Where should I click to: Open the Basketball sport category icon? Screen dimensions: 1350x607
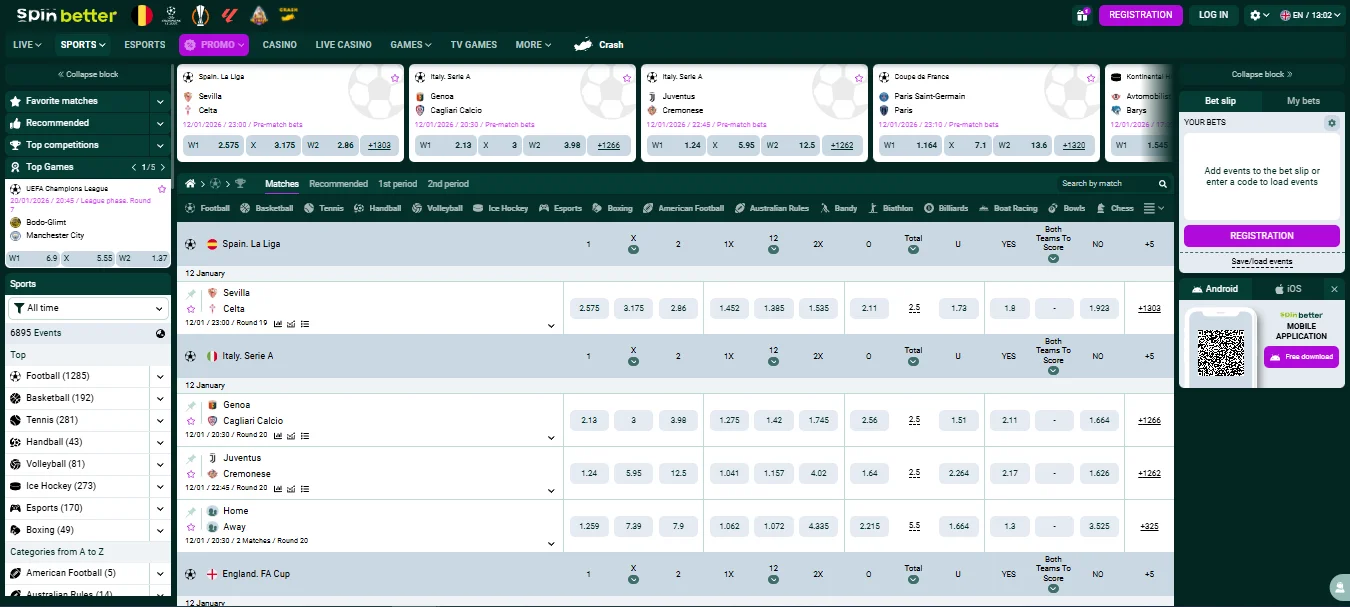tap(246, 208)
